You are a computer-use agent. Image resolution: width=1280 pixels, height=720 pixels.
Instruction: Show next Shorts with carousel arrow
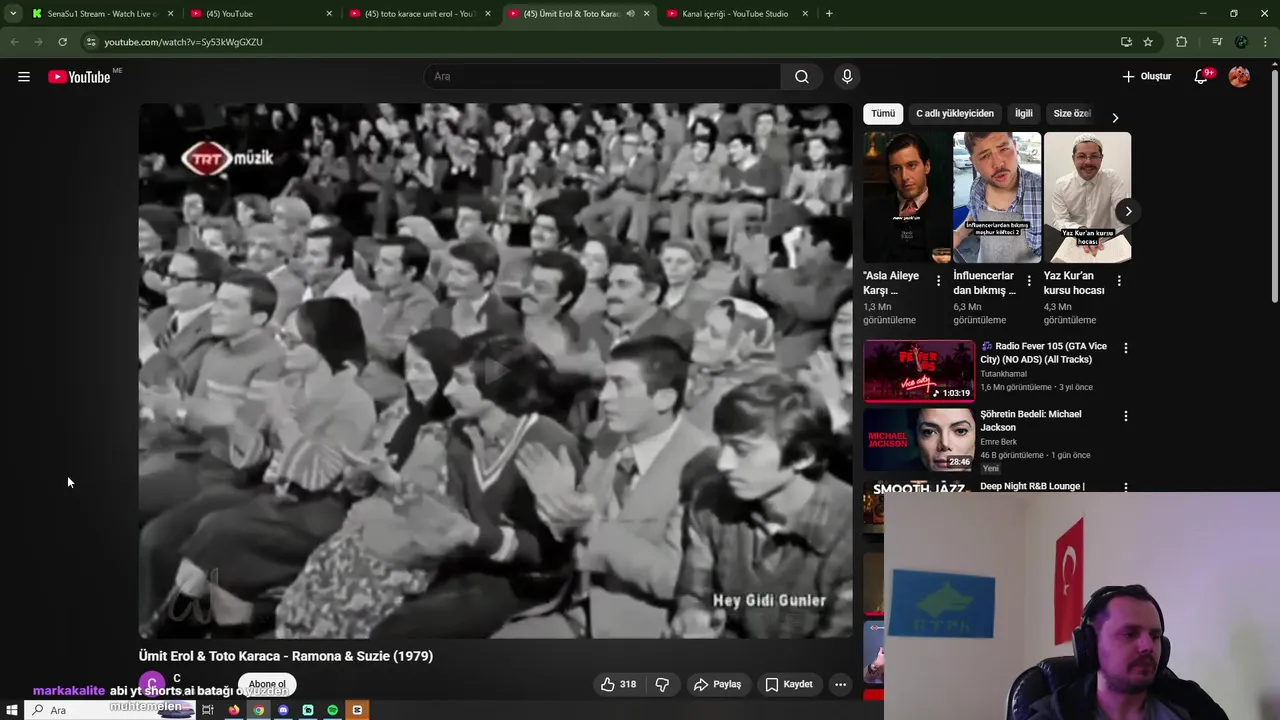[x=1128, y=211]
